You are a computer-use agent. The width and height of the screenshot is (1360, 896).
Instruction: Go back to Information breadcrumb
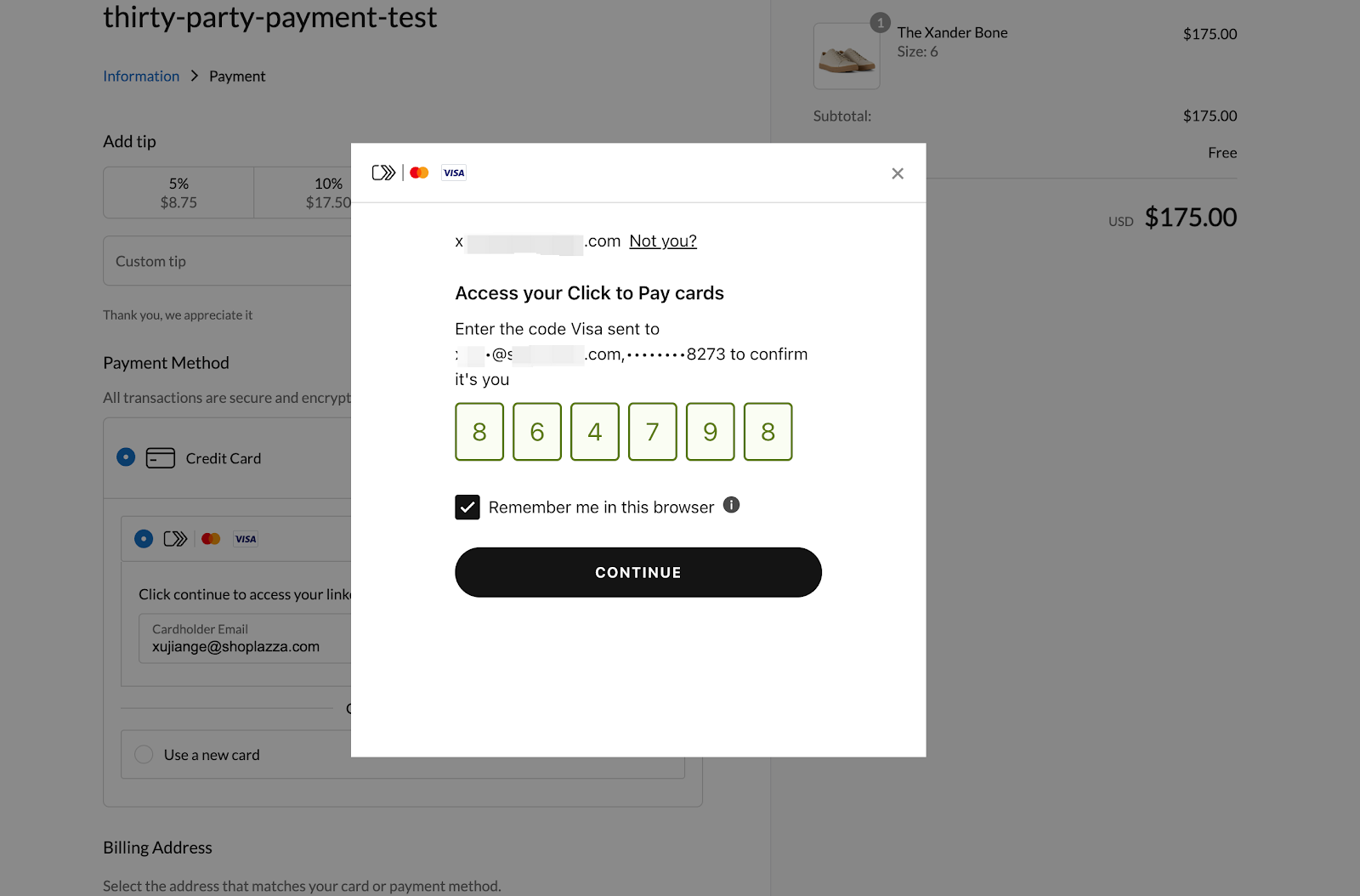[141, 77]
